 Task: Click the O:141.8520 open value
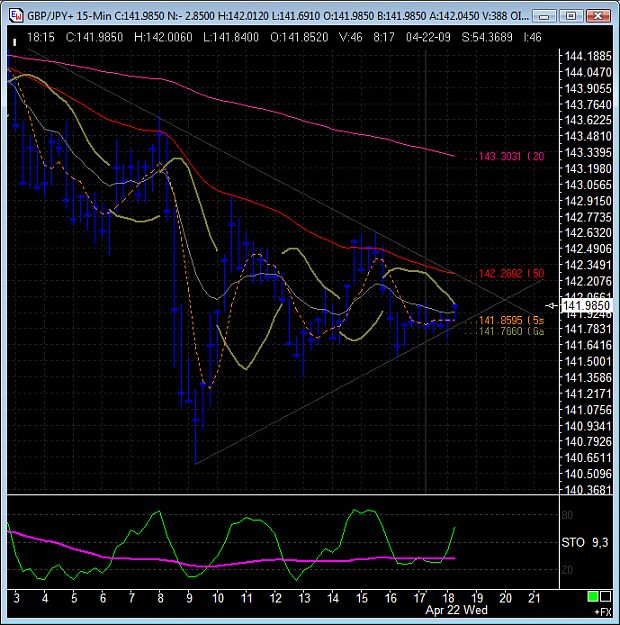299,37
